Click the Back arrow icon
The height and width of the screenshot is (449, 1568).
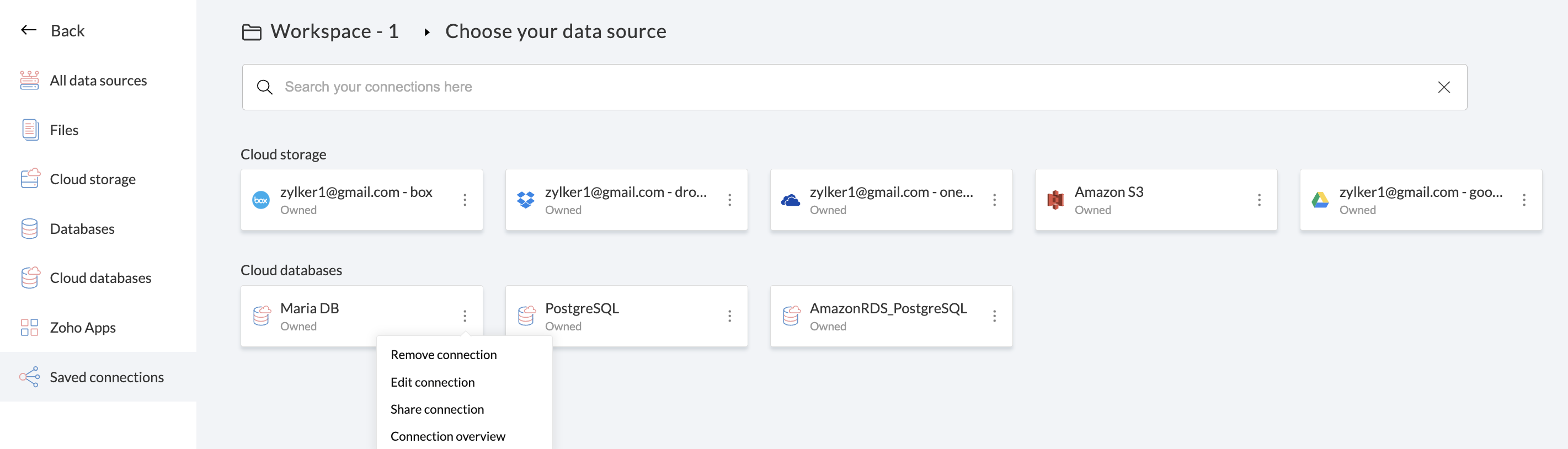point(29,30)
